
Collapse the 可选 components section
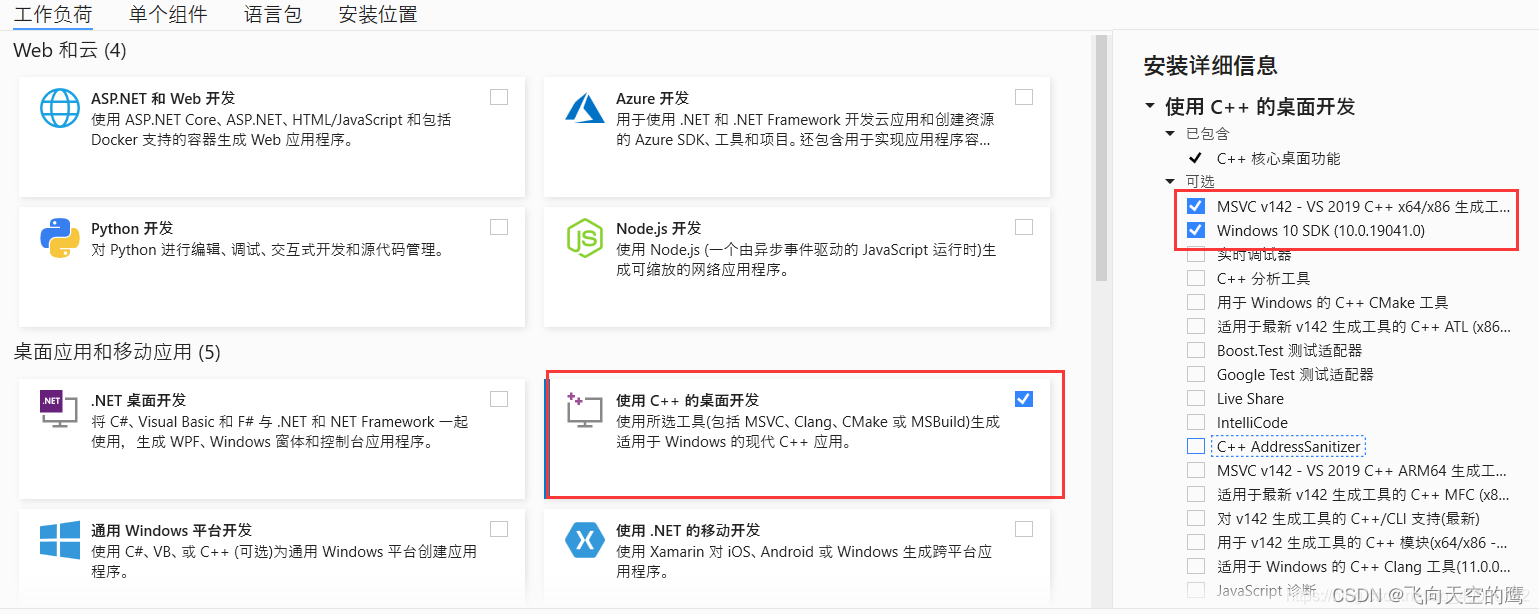[x=1170, y=181]
